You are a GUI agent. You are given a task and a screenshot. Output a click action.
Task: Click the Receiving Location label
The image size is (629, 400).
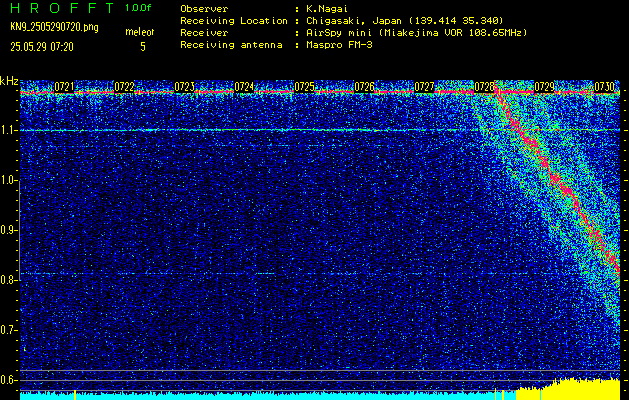[234, 20]
